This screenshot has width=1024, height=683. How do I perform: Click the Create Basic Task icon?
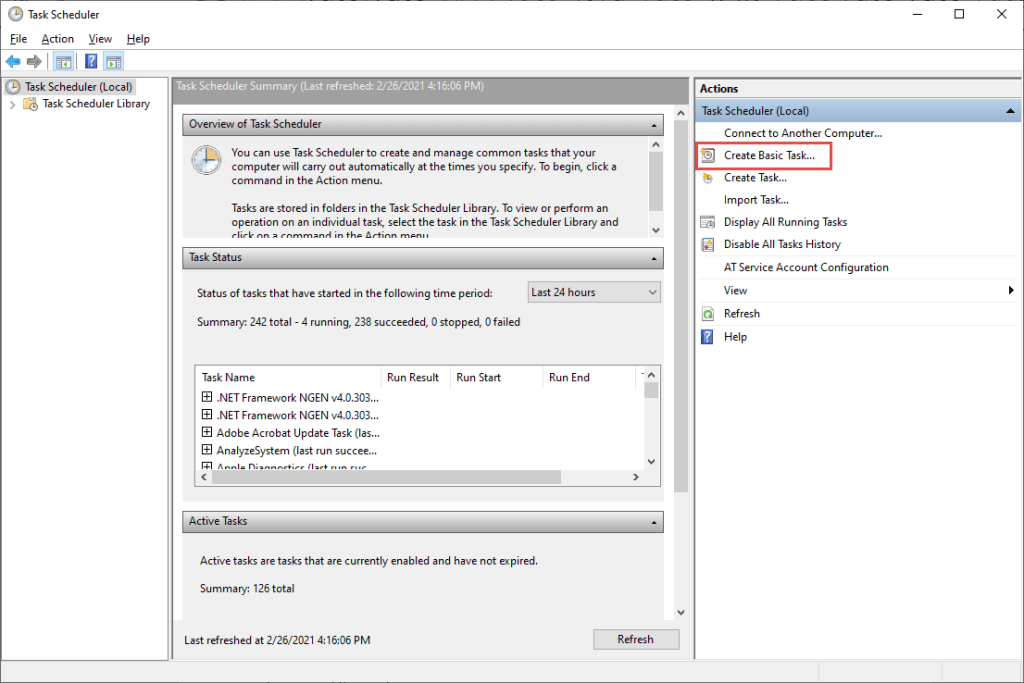(708, 156)
